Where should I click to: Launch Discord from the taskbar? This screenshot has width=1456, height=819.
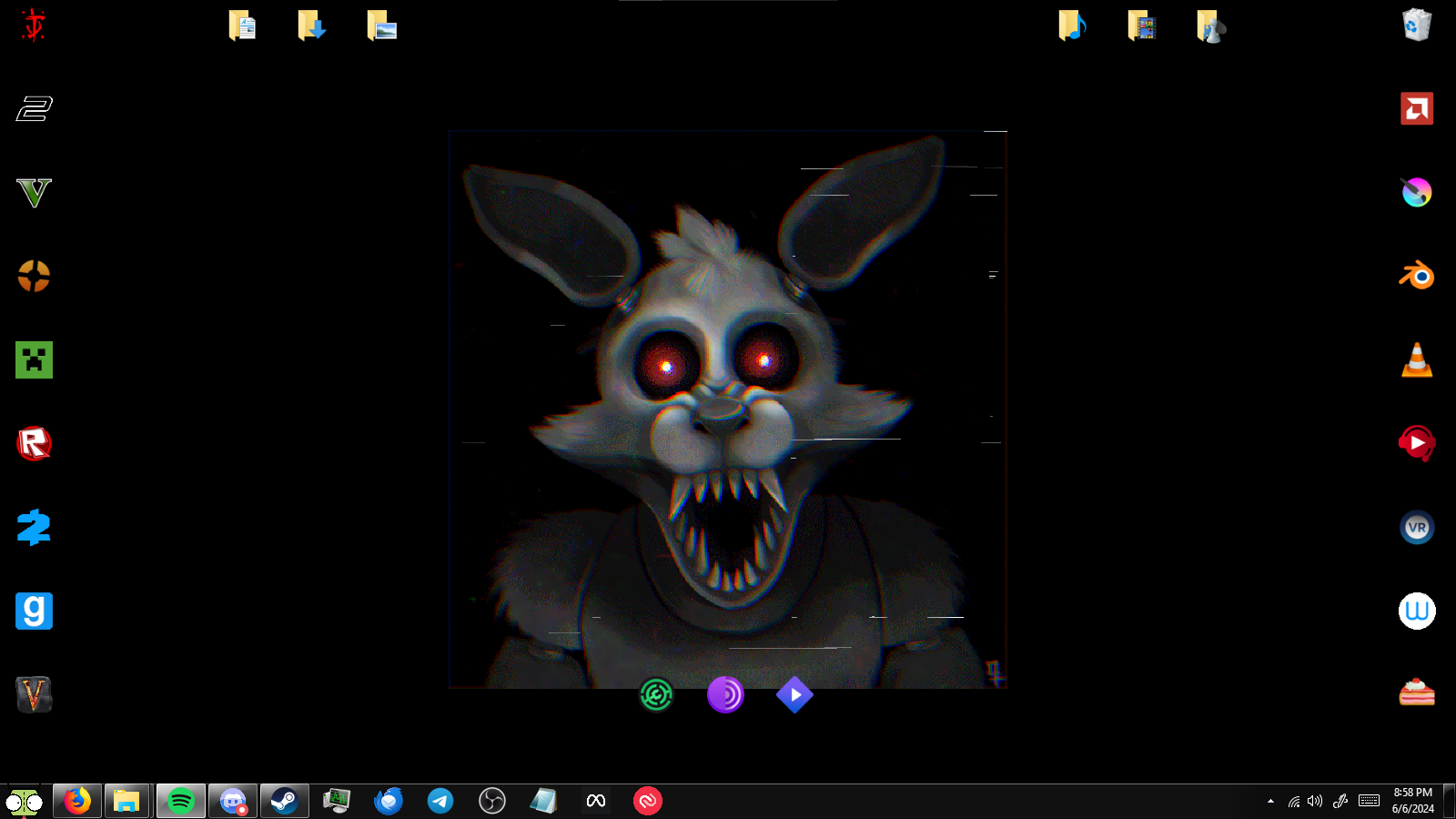[x=232, y=801]
